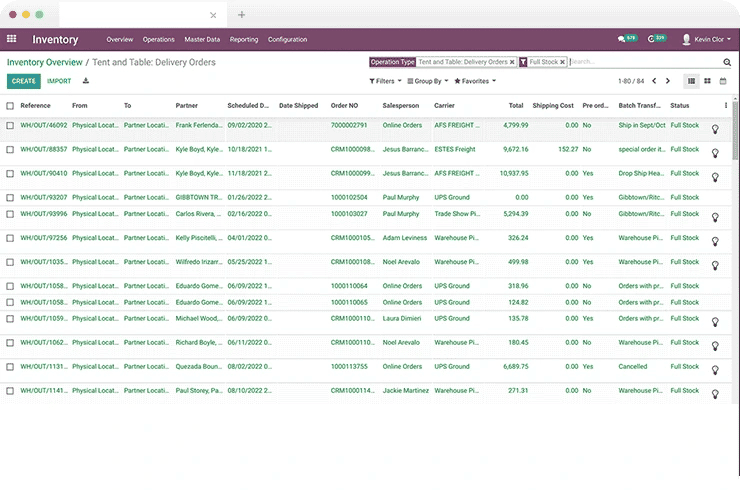Expand the Favorites dropdown

pyautogui.click(x=474, y=81)
